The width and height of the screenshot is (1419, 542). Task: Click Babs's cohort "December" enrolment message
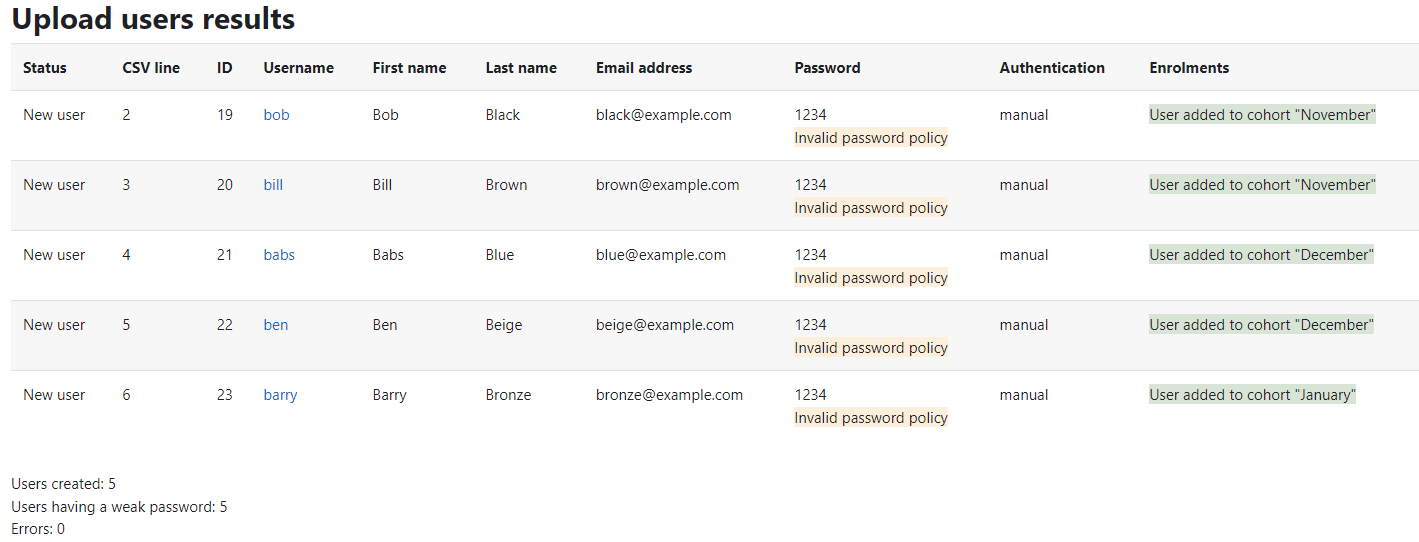click(1262, 255)
